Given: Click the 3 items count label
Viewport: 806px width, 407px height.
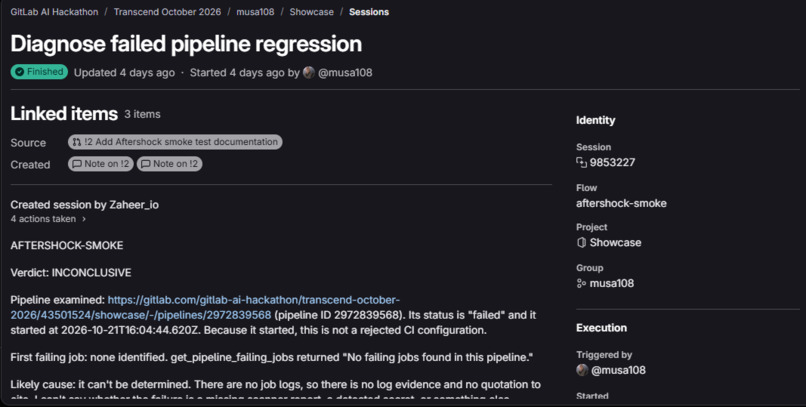Looking at the screenshot, I should tap(142, 114).
